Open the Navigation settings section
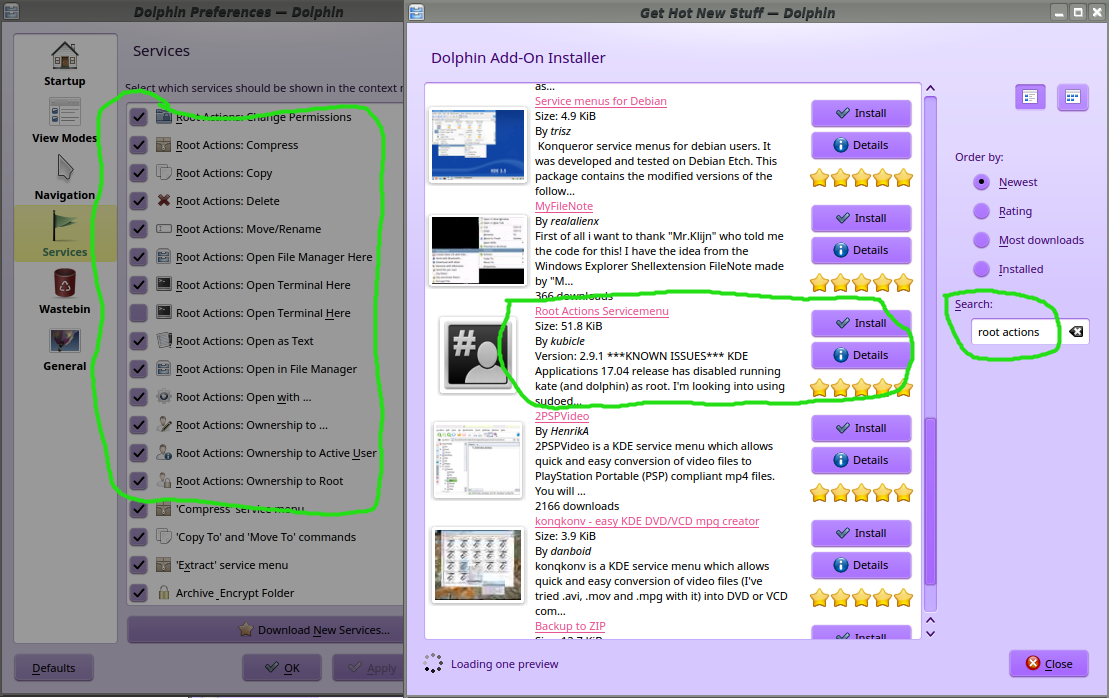 click(x=64, y=177)
